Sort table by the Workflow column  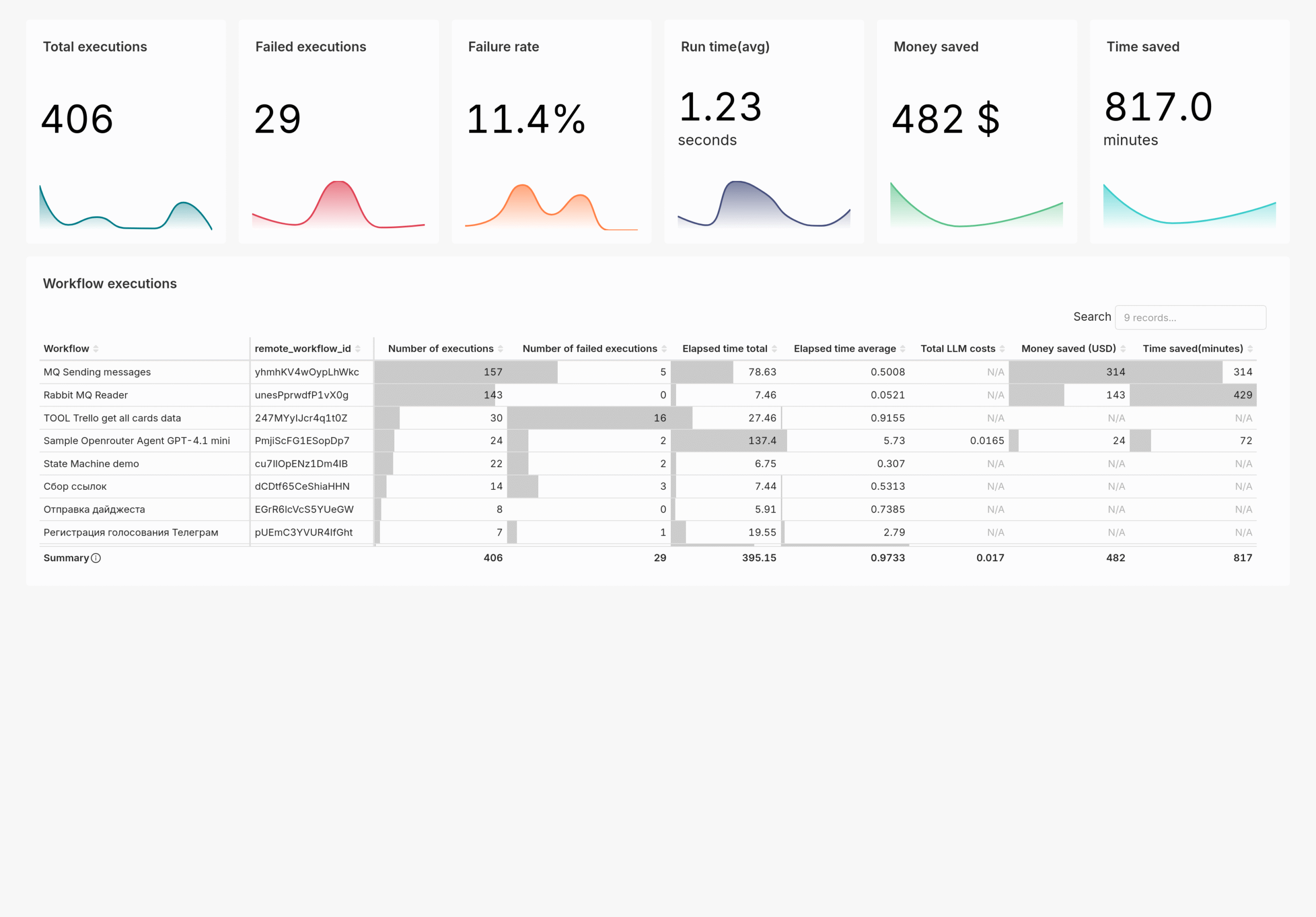tap(97, 348)
